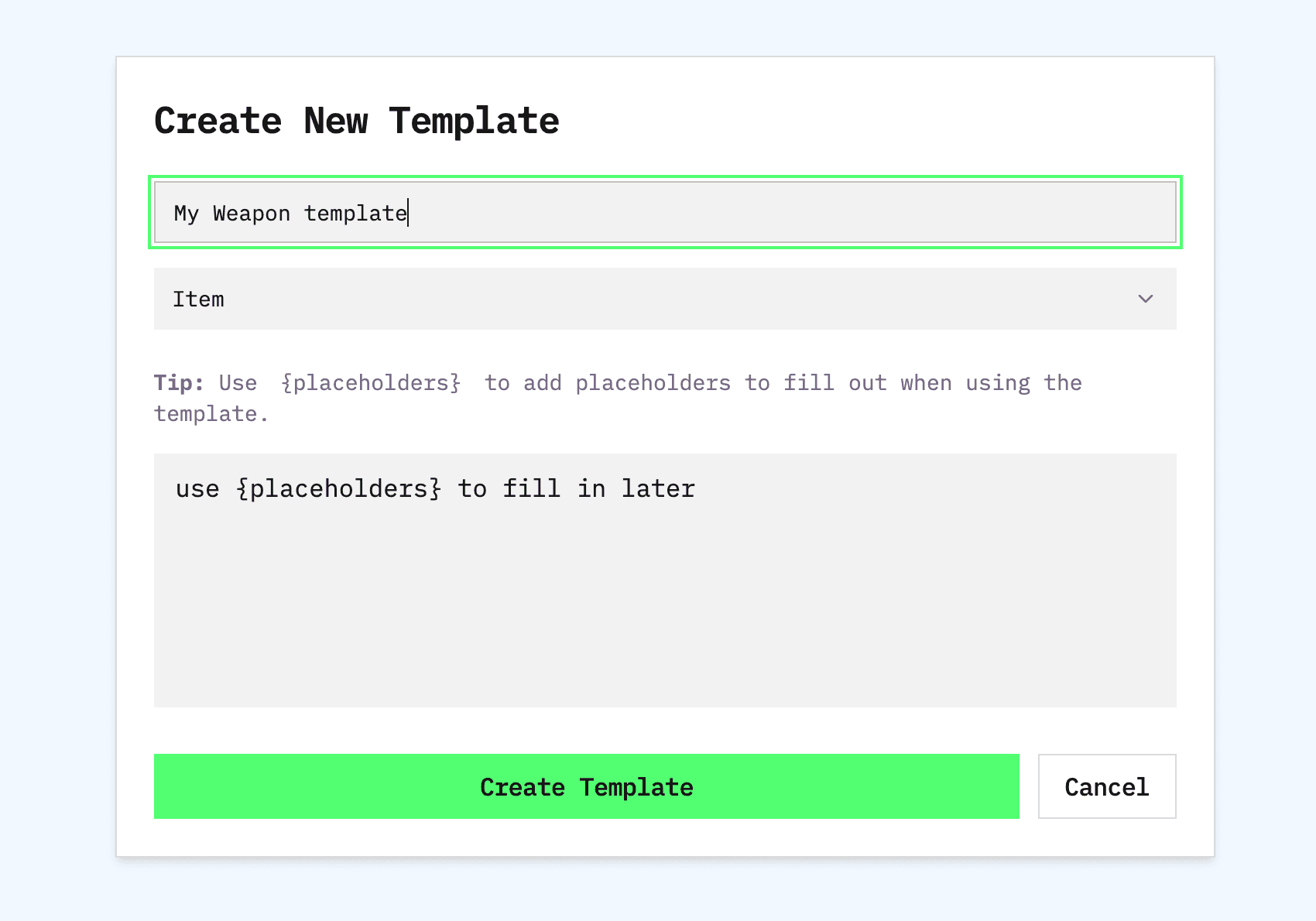
Task: Select the template description text area
Action: [664, 580]
